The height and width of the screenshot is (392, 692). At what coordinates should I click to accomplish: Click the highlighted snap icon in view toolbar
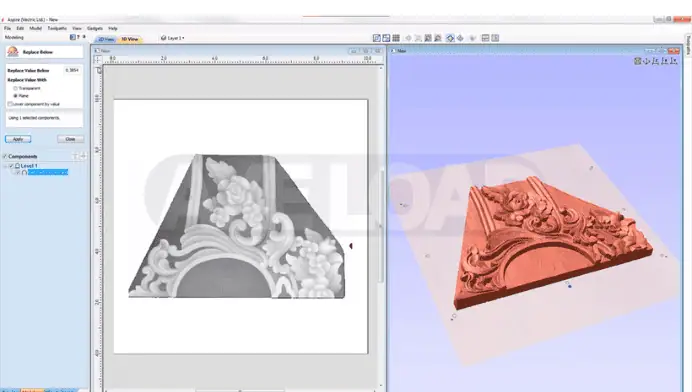click(450, 38)
